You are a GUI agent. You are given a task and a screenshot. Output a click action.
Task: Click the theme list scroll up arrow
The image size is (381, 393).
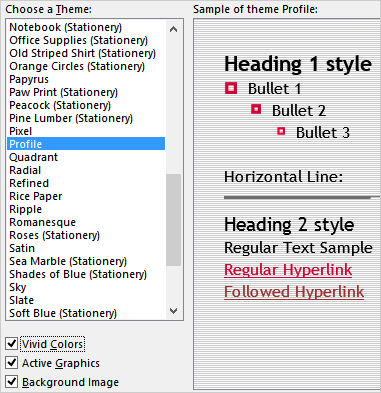coord(173,29)
